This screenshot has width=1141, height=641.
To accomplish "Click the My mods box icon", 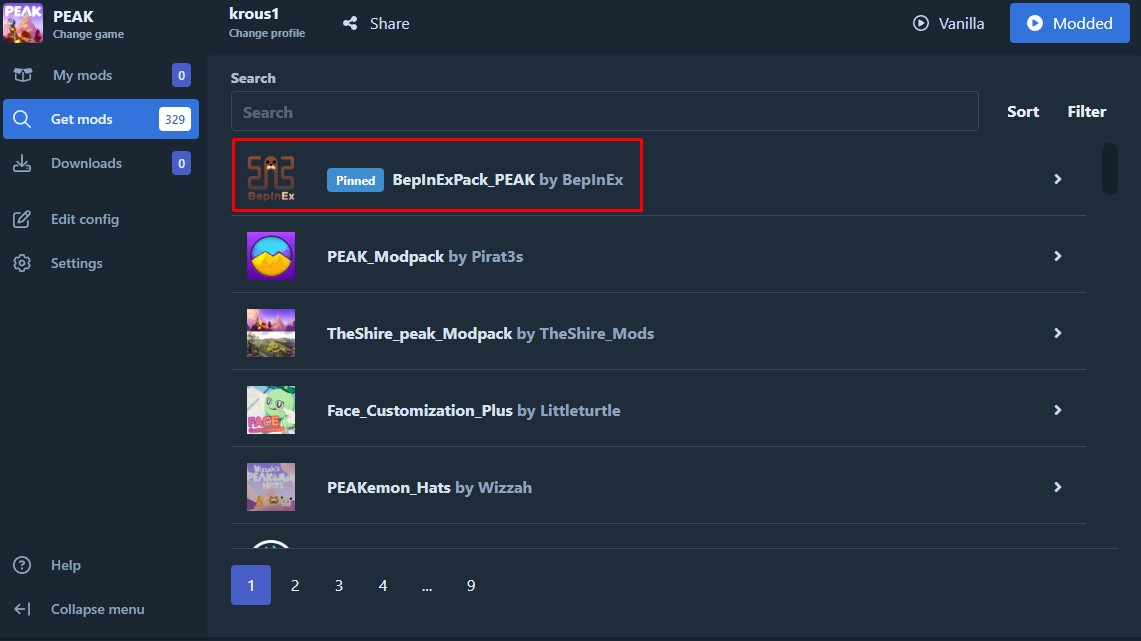I will click(23, 75).
